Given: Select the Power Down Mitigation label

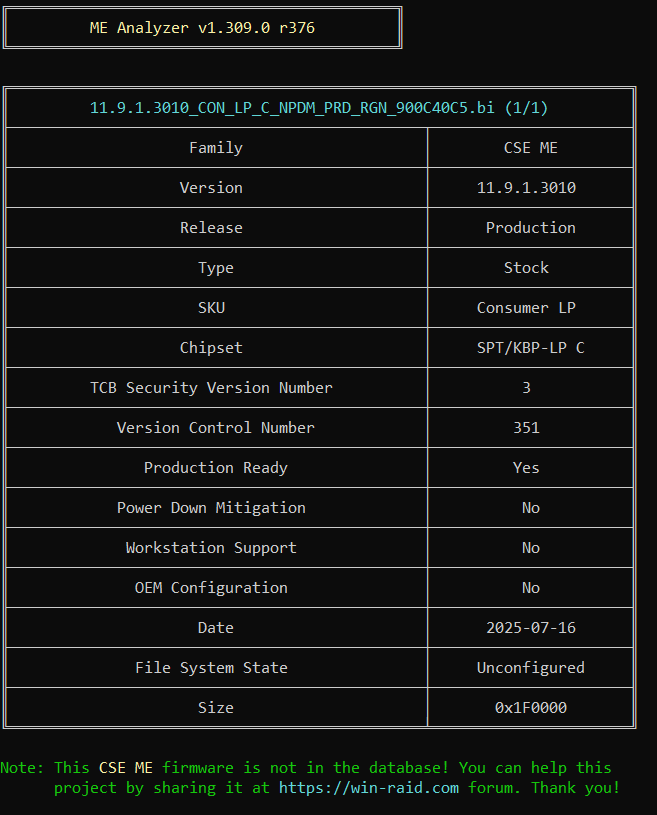Looking at the screenshot, I should (x=211, y=508).
